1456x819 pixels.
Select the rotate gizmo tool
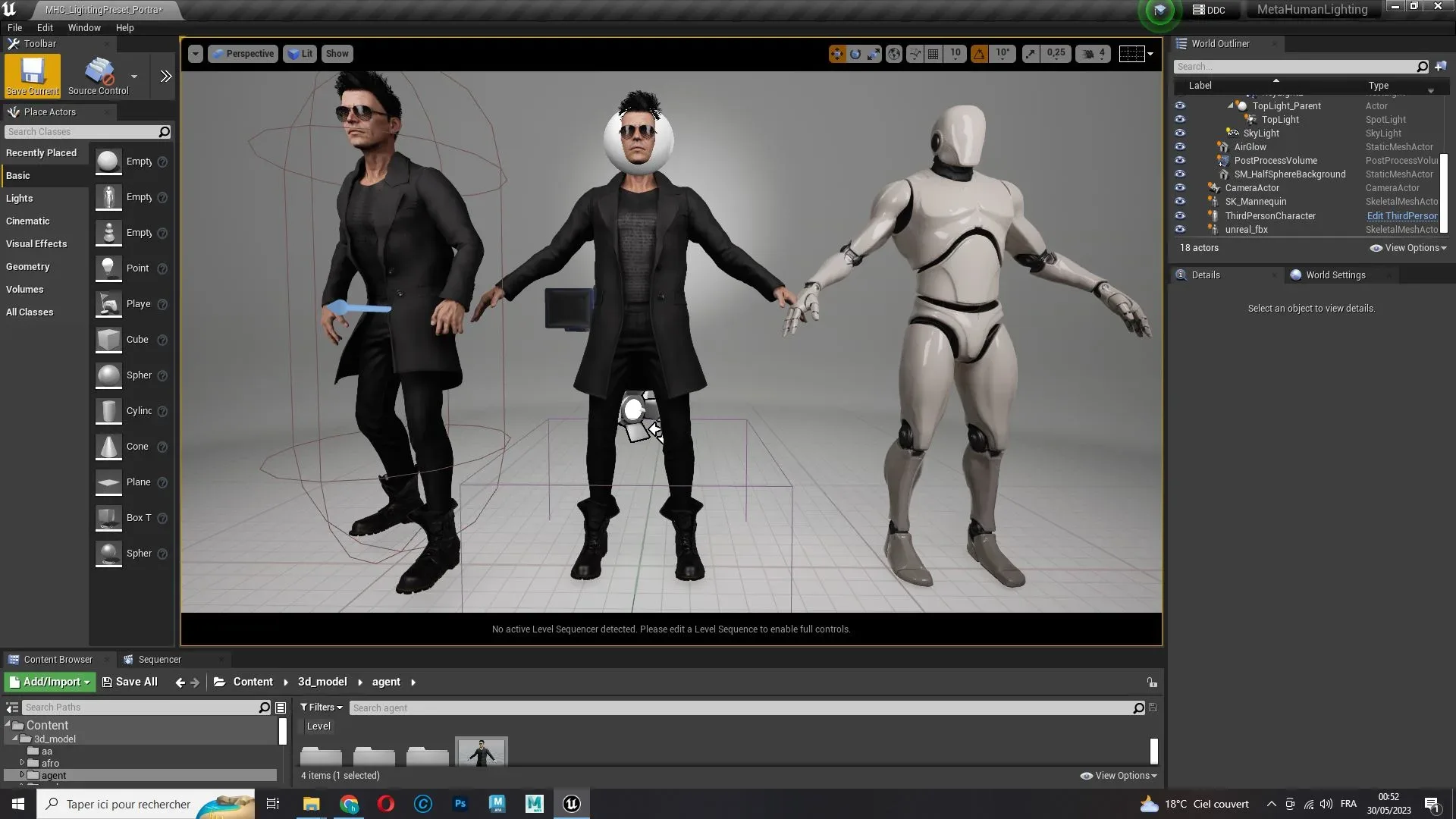(855, 54)
